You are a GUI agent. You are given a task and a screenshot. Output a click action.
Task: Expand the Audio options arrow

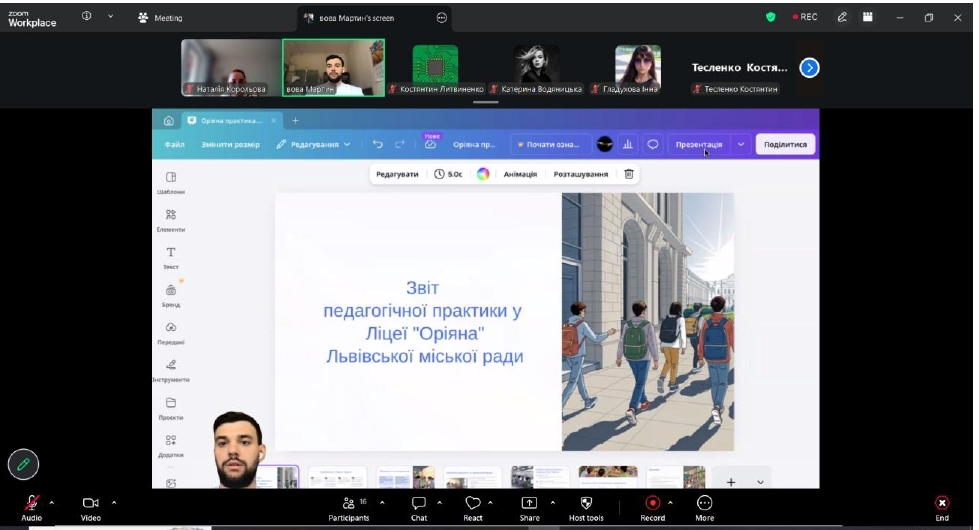(x=52, y=503)
